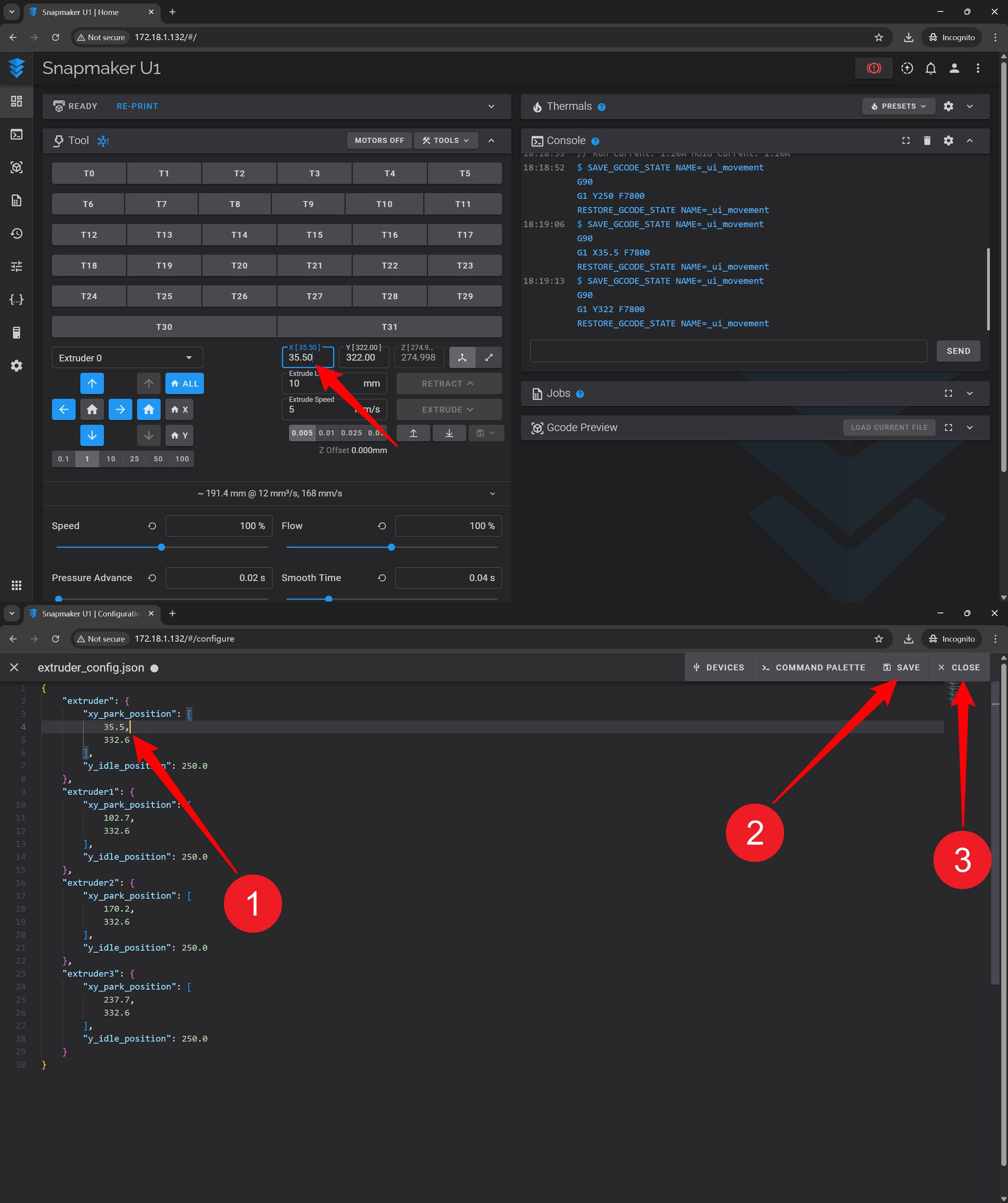Click the Home X axis button
The width and height of the screenshot is (1008, 1203).
pos(180,409)
